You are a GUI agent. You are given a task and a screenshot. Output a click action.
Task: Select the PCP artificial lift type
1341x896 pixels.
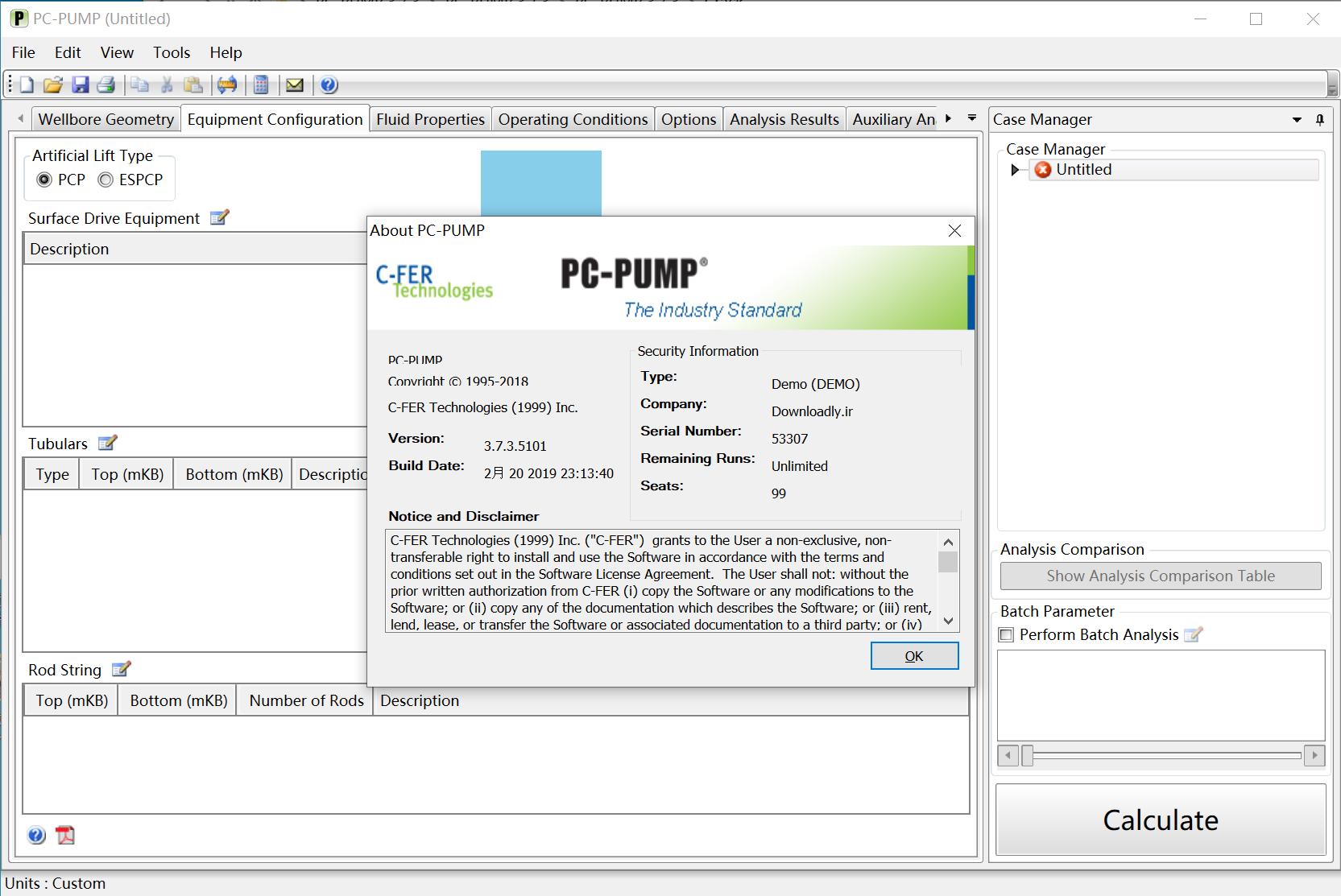[44, 180]
